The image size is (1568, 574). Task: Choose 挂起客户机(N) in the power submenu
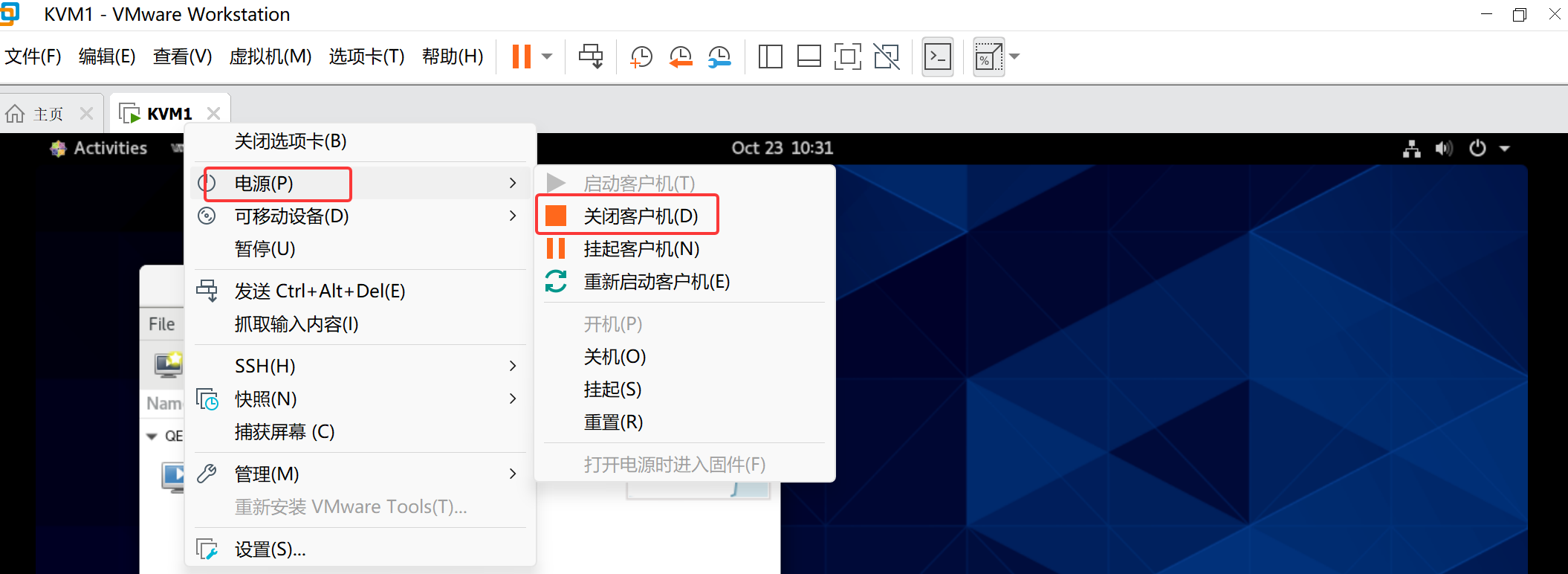(684, 248)
